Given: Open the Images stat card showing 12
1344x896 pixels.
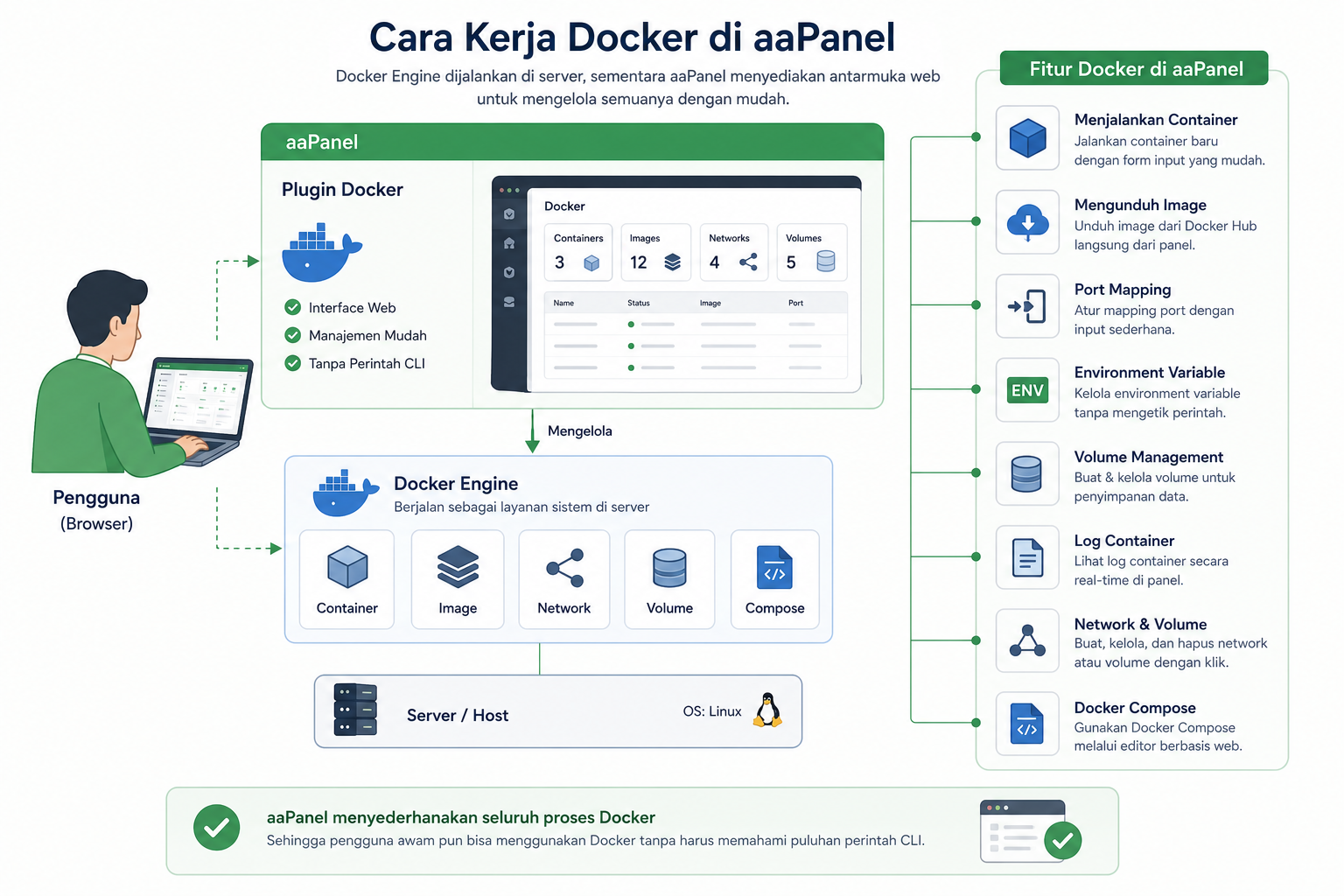Looking at the screenshot, I should coord(655,252).
